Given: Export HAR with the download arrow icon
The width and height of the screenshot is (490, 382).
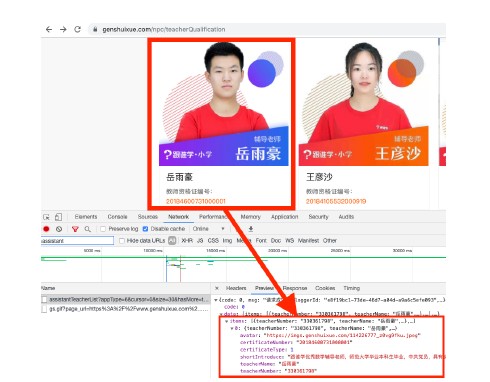Looking at the screenshot, I should click(251, 229).
